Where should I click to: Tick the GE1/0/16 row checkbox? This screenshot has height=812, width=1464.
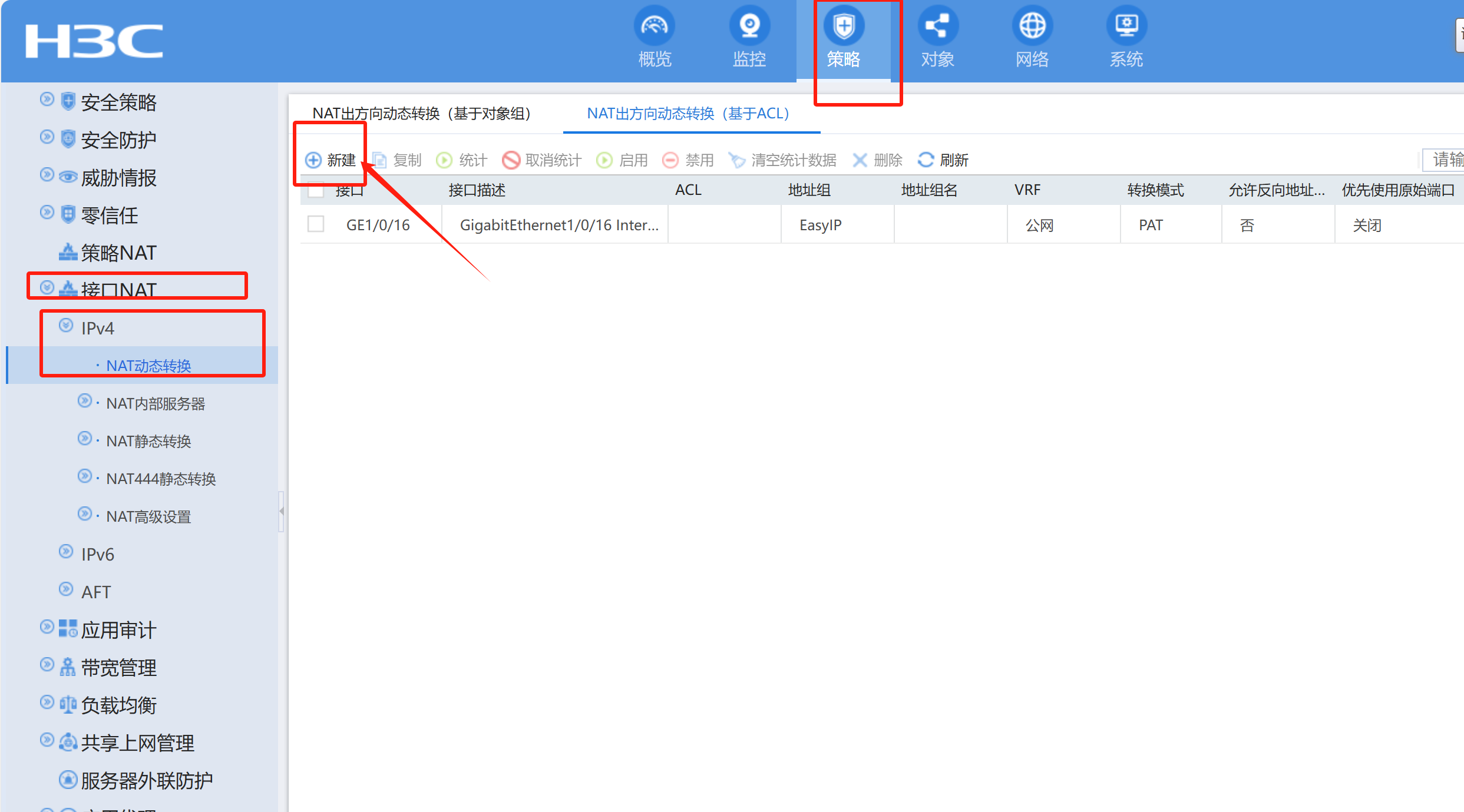[x=316, y=224]
